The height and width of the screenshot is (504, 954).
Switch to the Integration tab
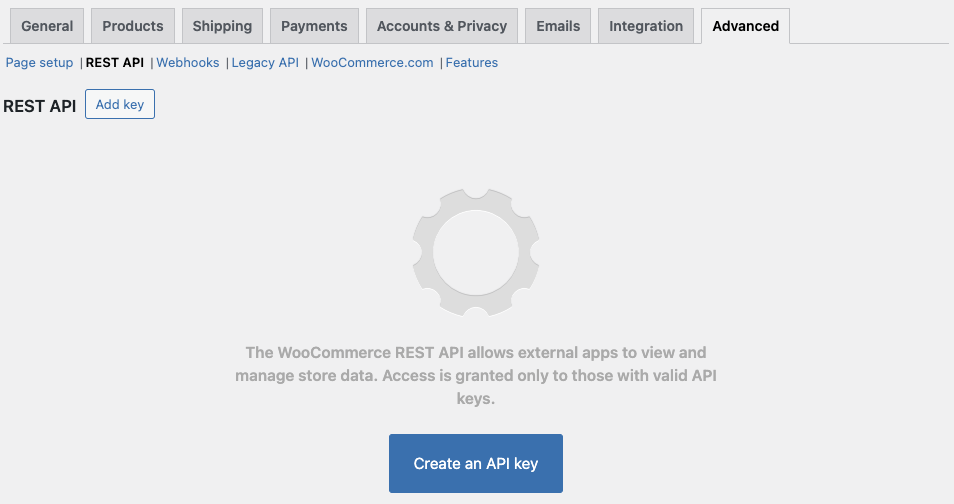click(x=646, y=26)
